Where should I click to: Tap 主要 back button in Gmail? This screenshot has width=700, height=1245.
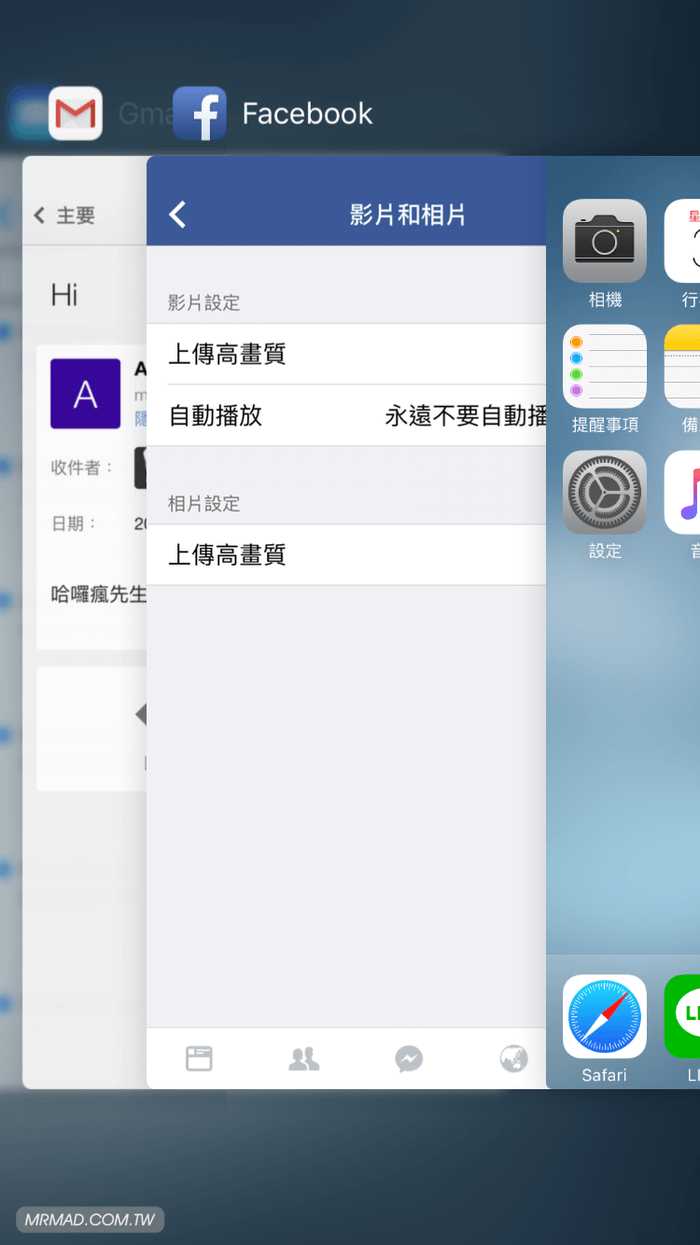coord(64,215)
